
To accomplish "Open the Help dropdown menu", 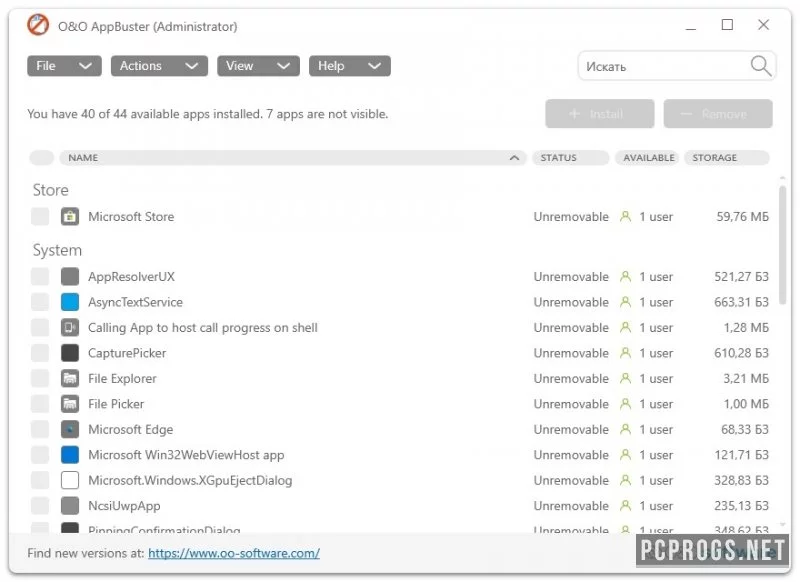I will coord(349,66).
